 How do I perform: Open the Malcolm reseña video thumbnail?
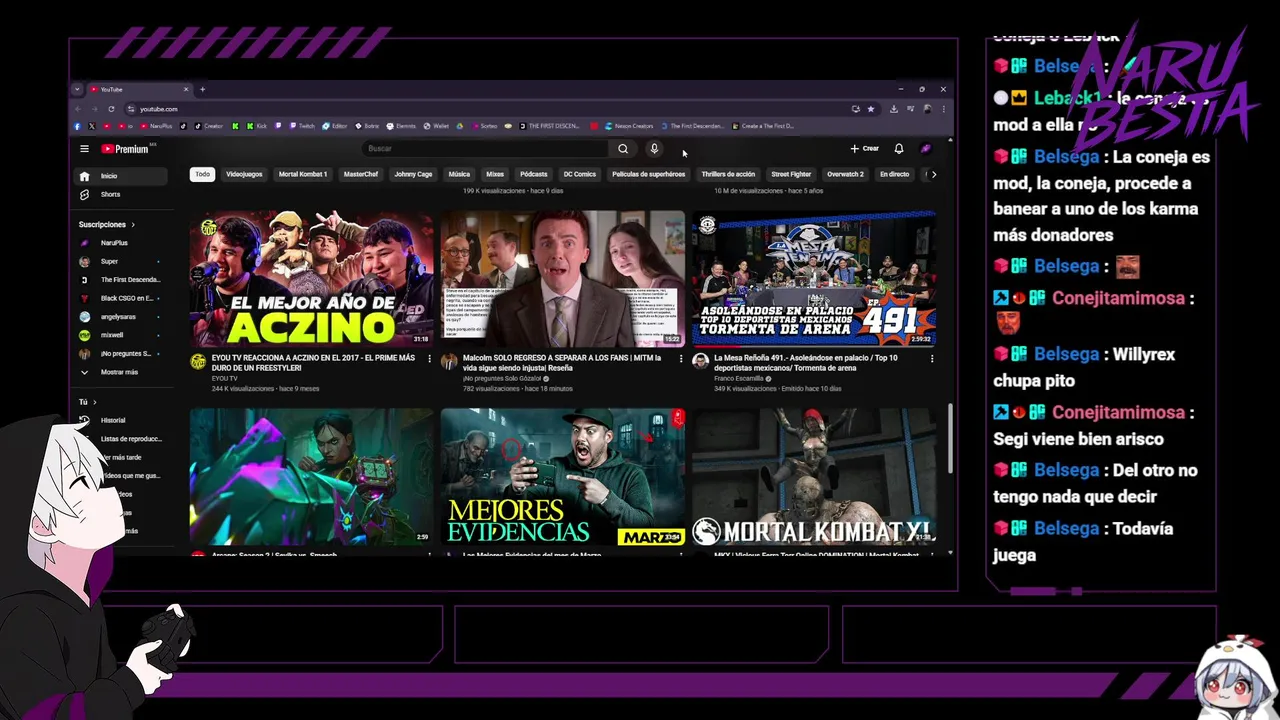563,278
